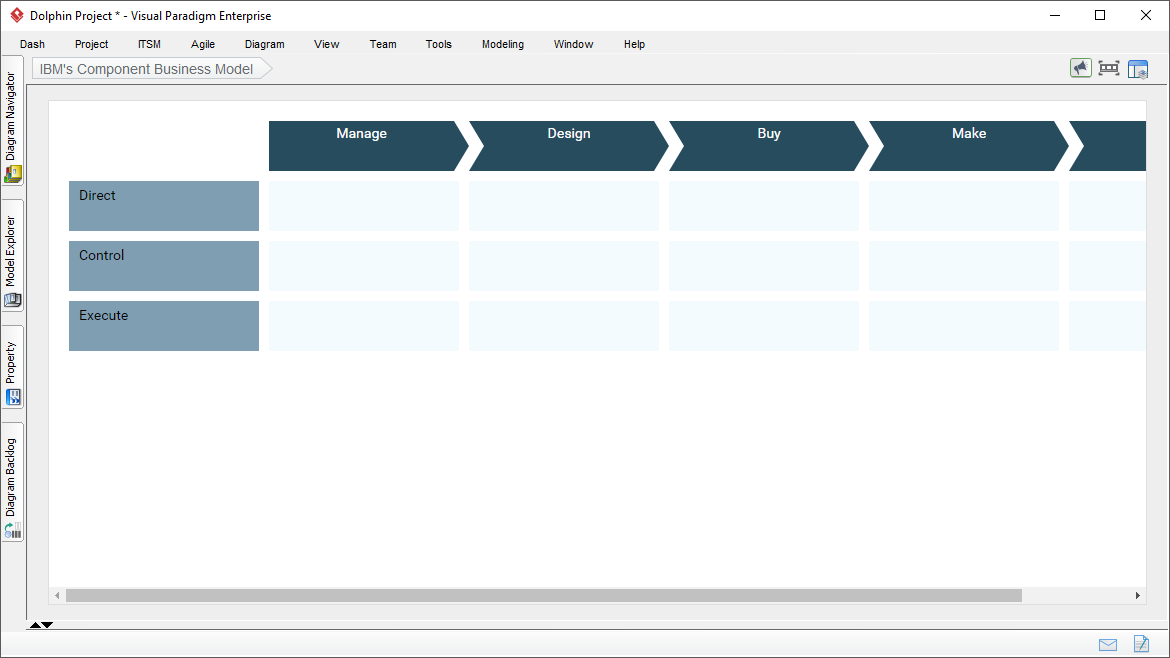Click the Control row cell under Buy
1170x658 pixels.
[763, 266]
